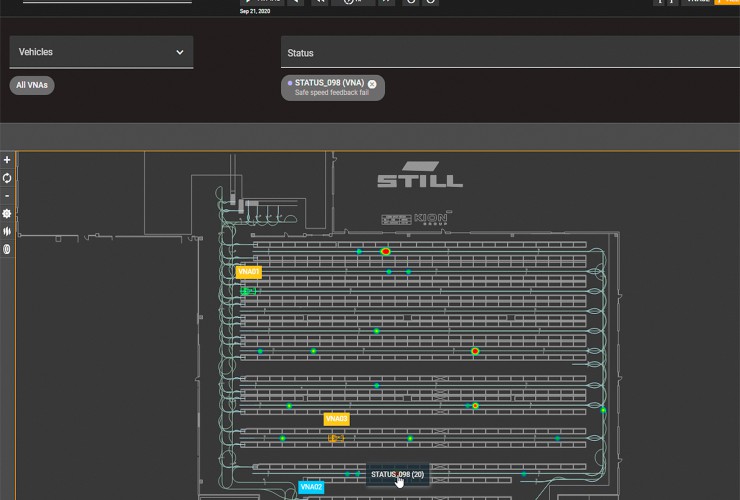Click the bottom oval icon in left toolbar
The width and height of the screenshot is (740, 500).
tap(7, 249)
